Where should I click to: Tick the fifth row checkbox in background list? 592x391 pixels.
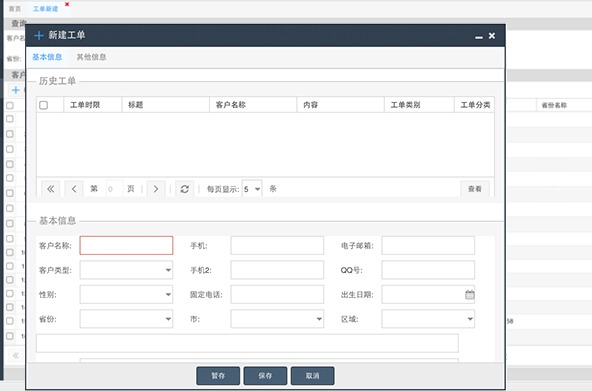tap(10, 178)
